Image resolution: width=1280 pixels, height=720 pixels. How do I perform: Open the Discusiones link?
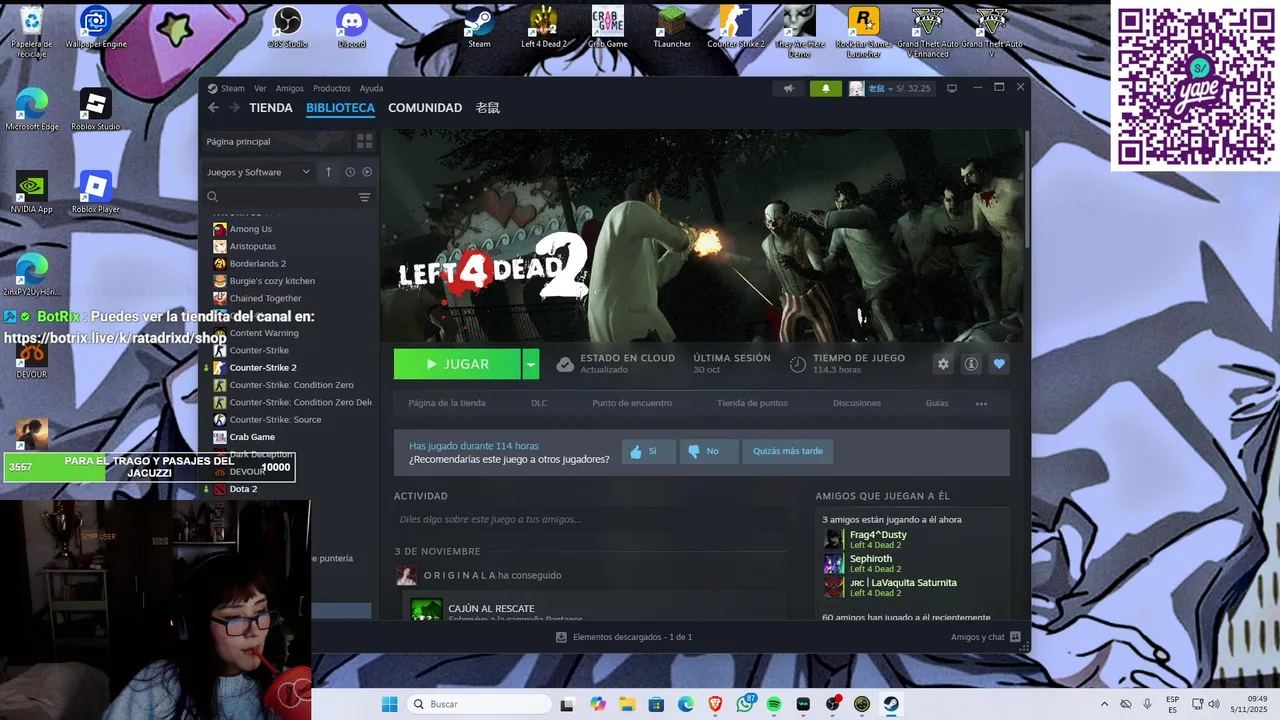click(x=857, y=403)
